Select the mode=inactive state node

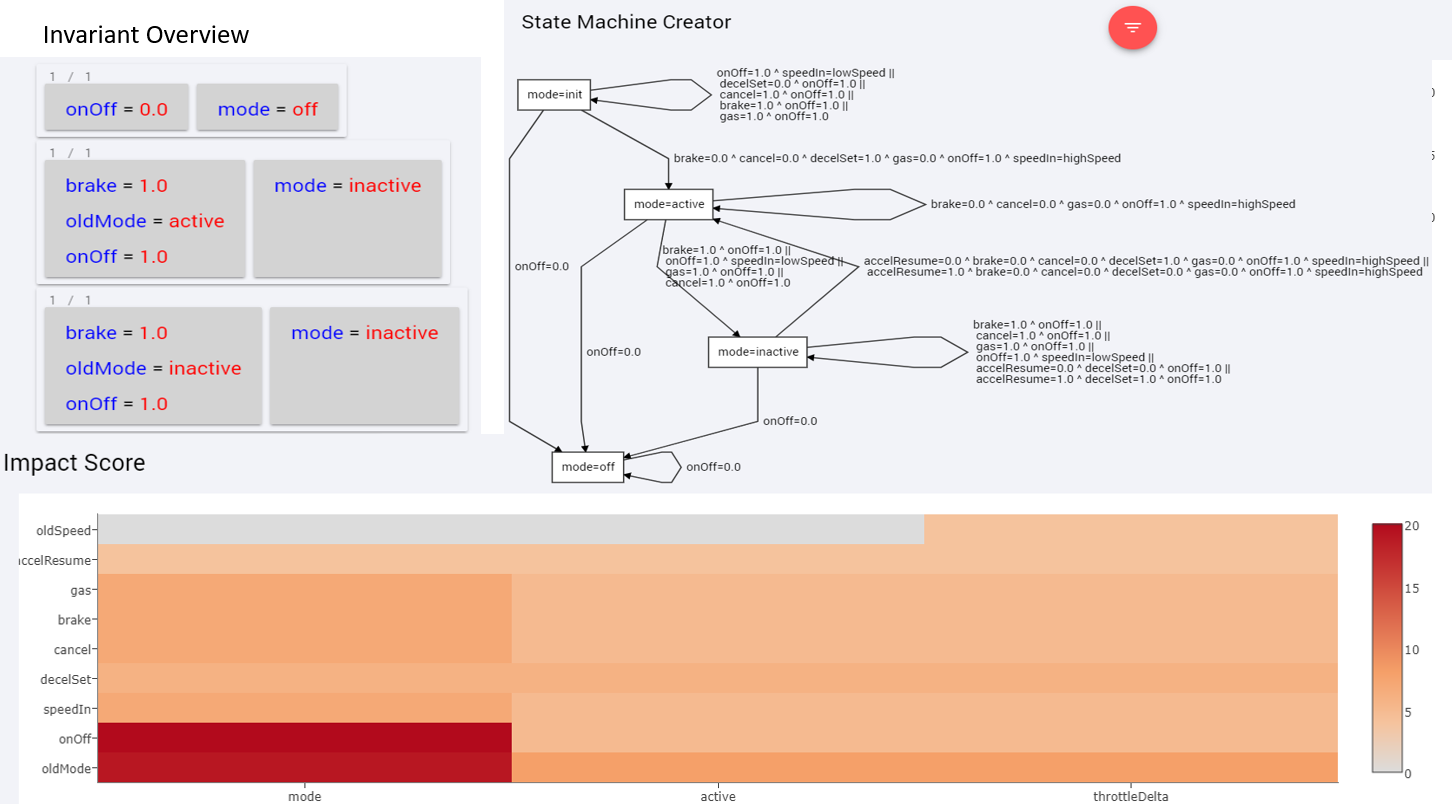point(757,352)
